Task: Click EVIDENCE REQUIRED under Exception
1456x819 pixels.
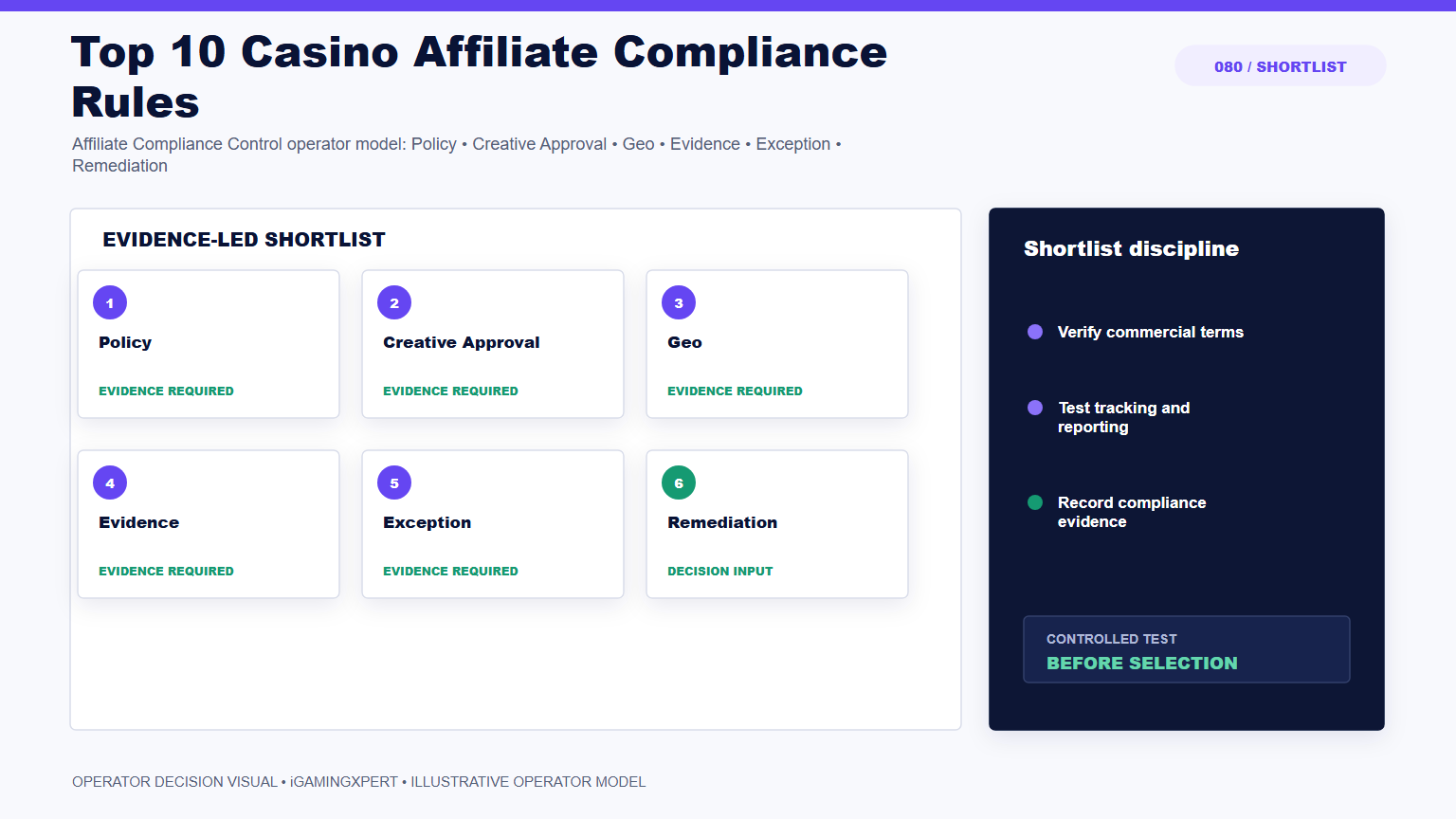Action: pyautogui.click(x=450, y=571)
